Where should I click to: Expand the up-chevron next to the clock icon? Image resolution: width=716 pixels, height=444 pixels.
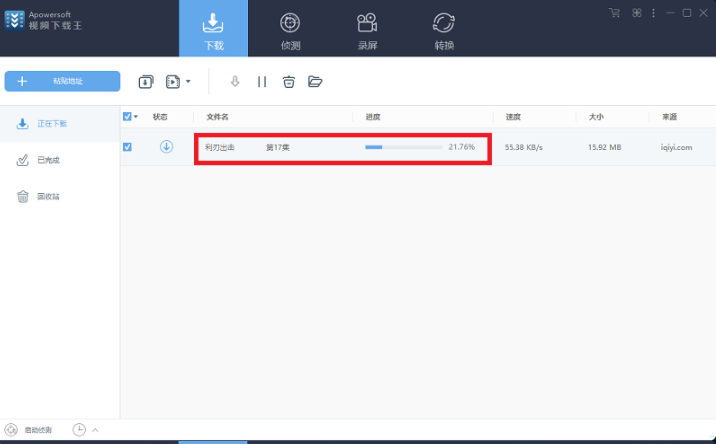pos(95,430)
